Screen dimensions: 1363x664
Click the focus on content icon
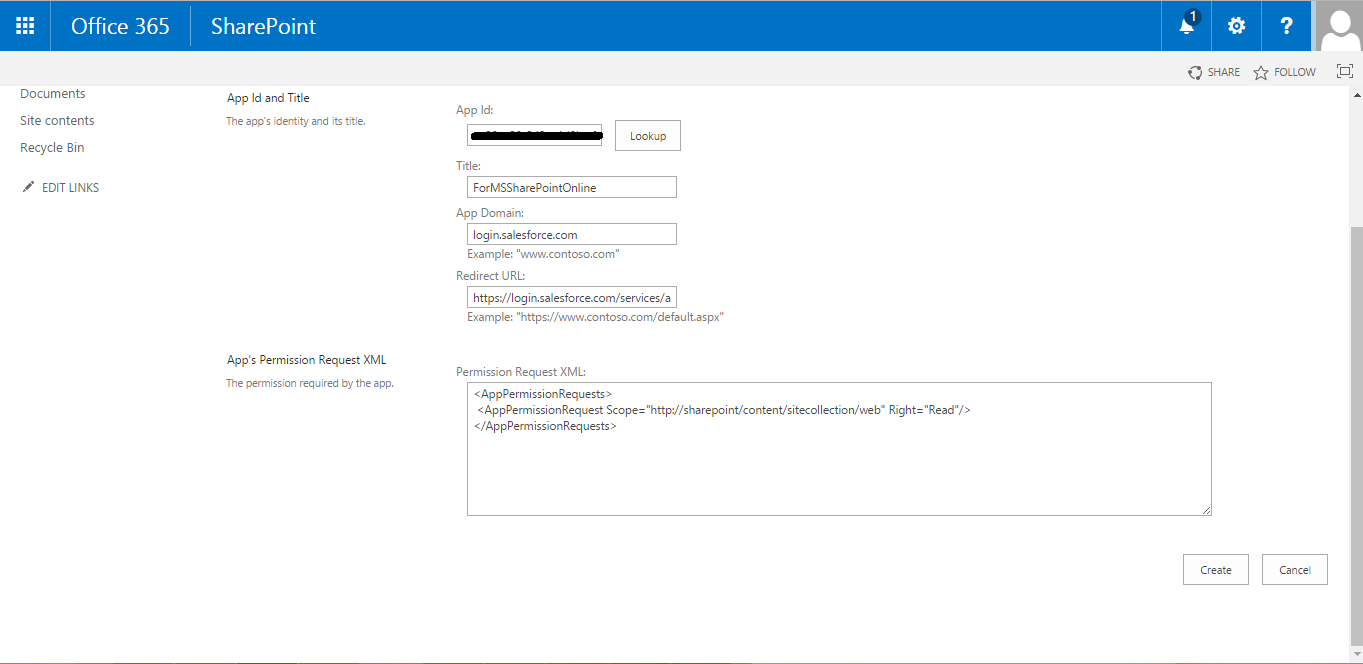coord(1345,71)
